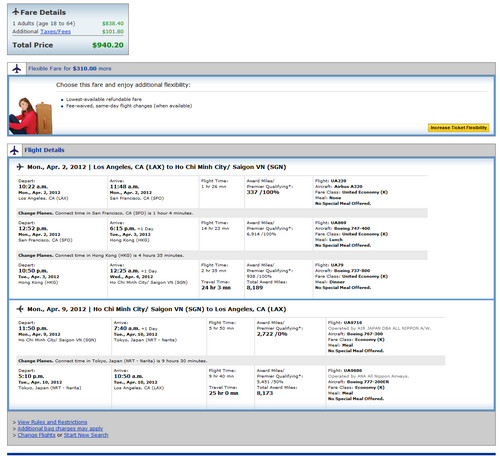Click 'Fee-waived, same-day flight changes' bullet
Screen dimensions: 500x456
tap(129, 106)
